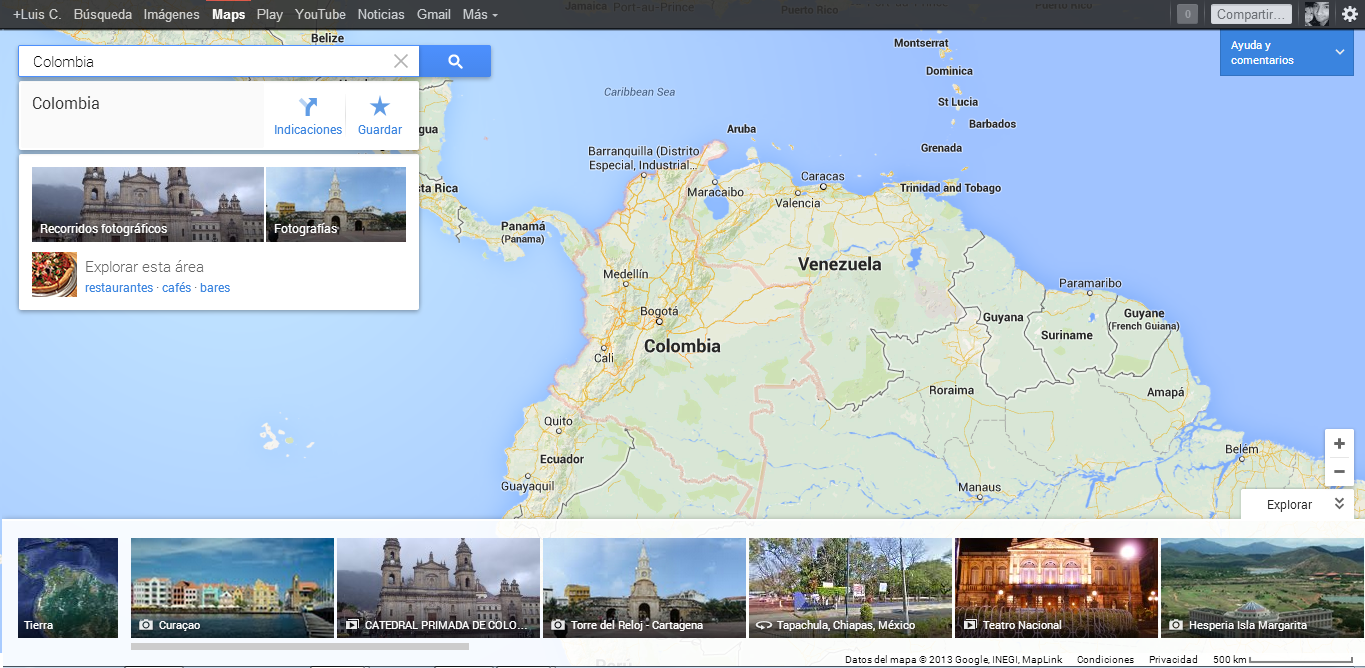Viewport: 1365px width, 668px height.
Task: Click the Venezuela label on the map
Action: (x=840, y=264)
